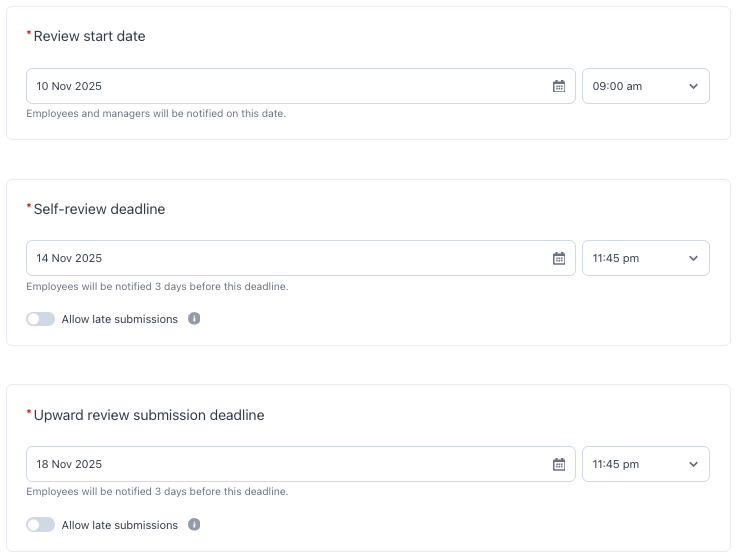Click the notification hint below the 14 Nov 2025 field
This screenshot has height=559, width=737.
157,287
